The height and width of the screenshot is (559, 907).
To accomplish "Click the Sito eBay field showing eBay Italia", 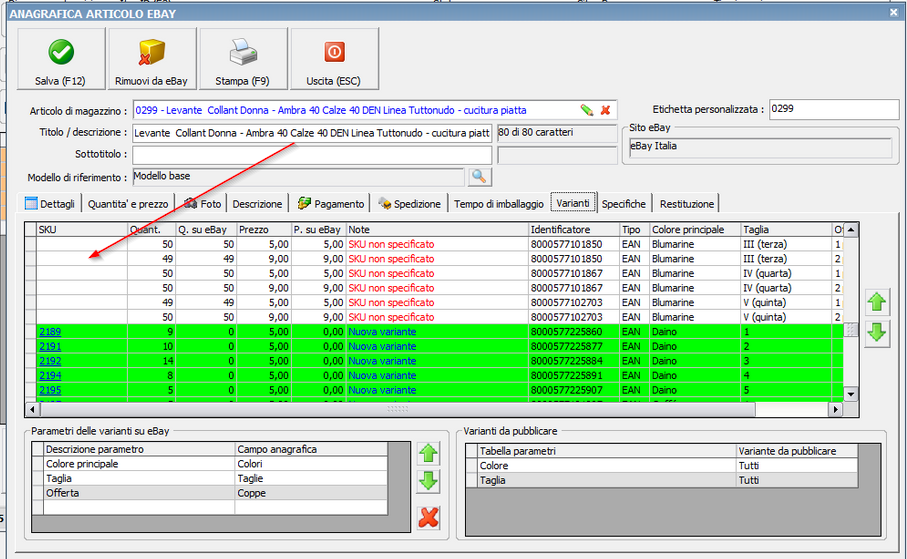I will tap(760, 147).
